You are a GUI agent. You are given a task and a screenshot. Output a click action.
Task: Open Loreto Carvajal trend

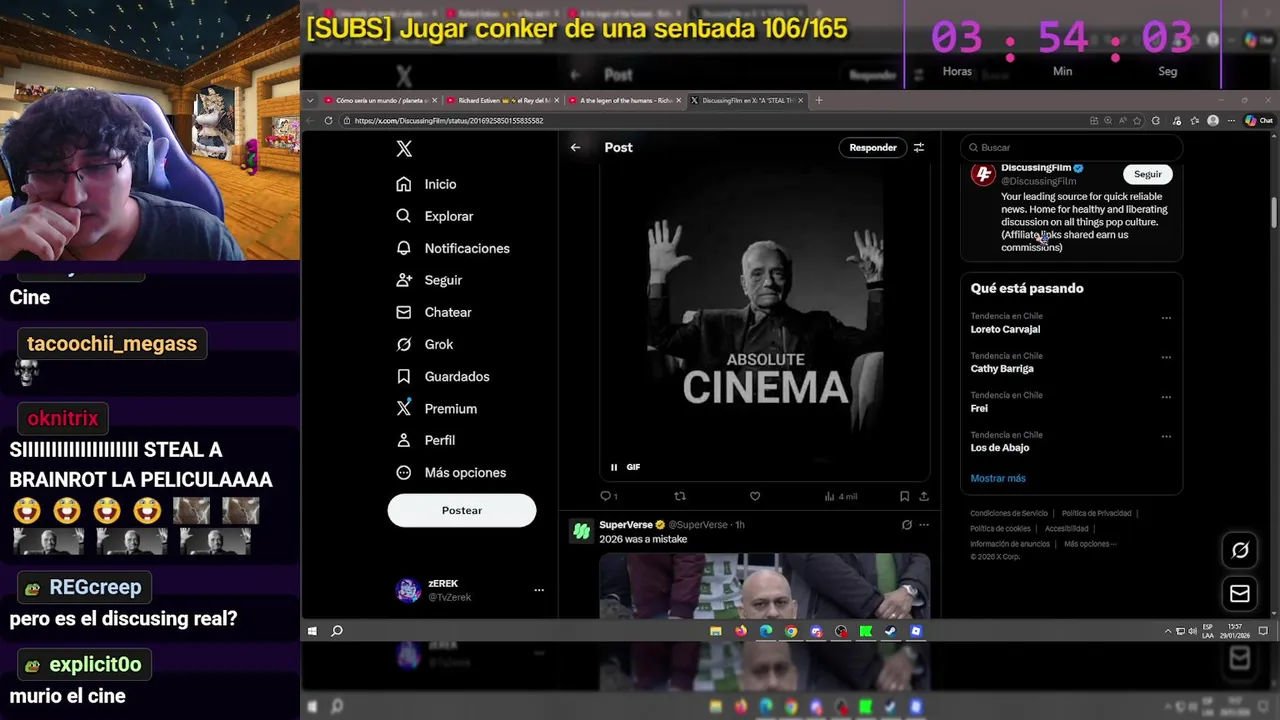coord(1005,329)
